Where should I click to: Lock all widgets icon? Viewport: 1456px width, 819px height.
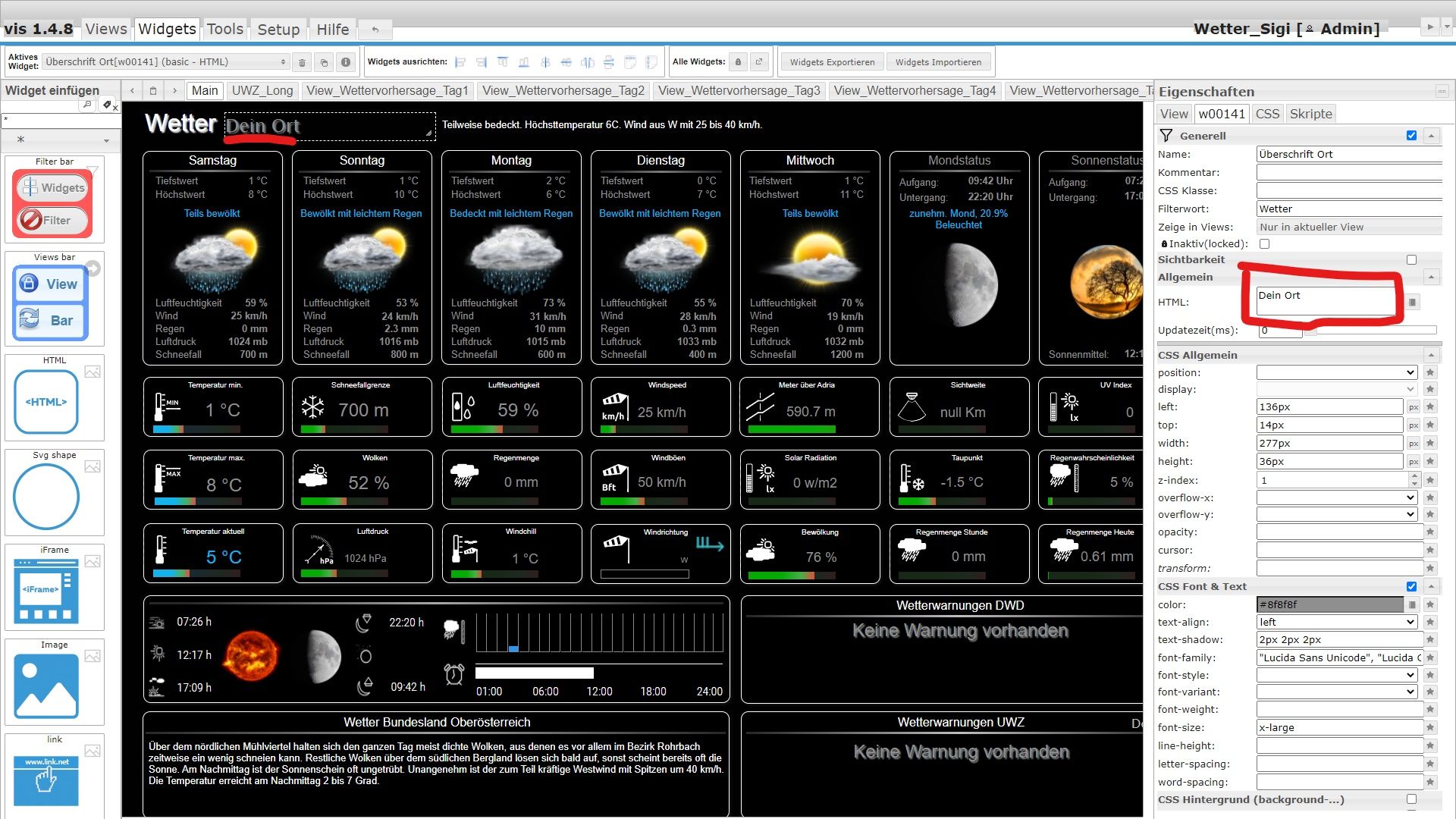click(x=738, y=62)
